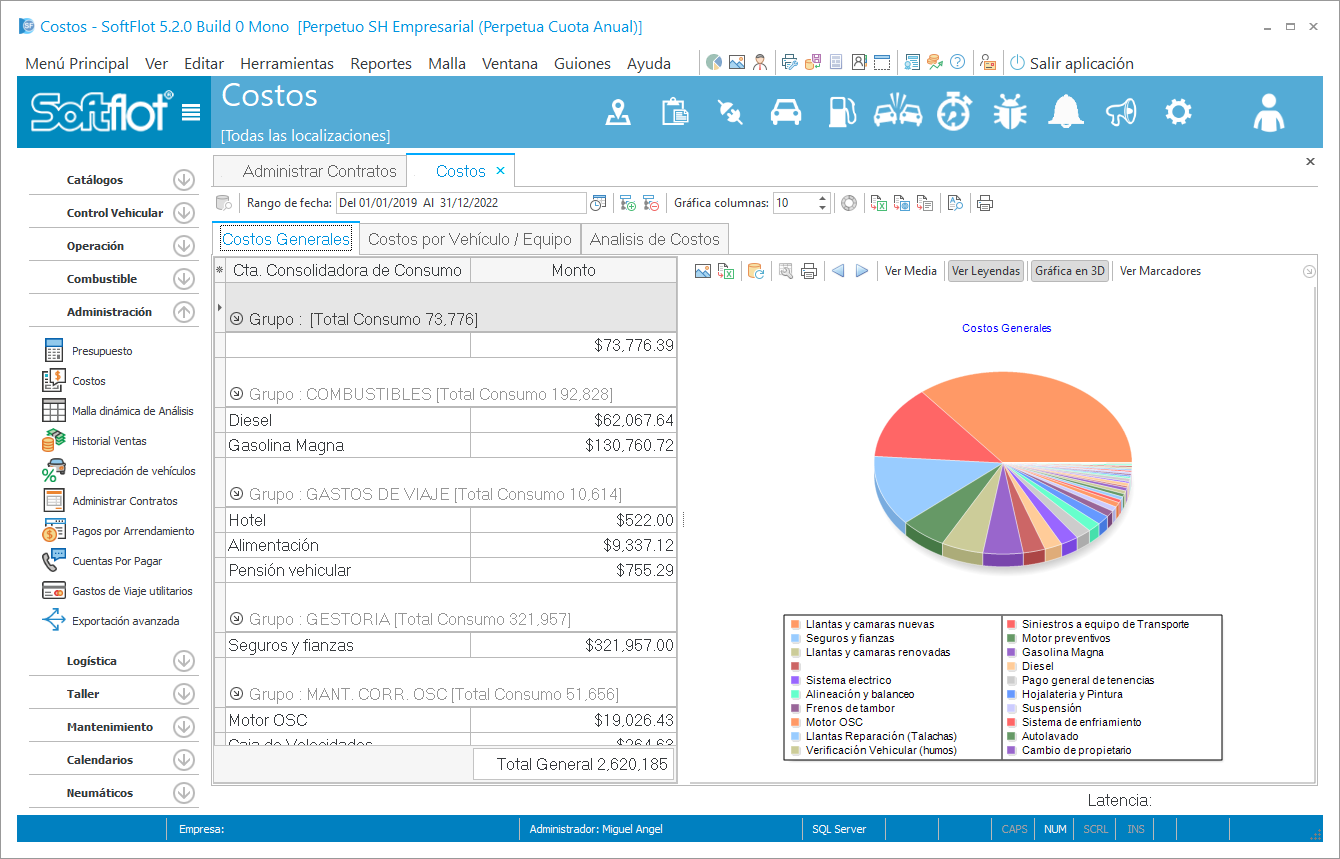The width and height of the screenshot is (1340, 859).
Task: Enable Ver Marcadores on the chart
Action: pyautogui.click(x=1160, y=271)
